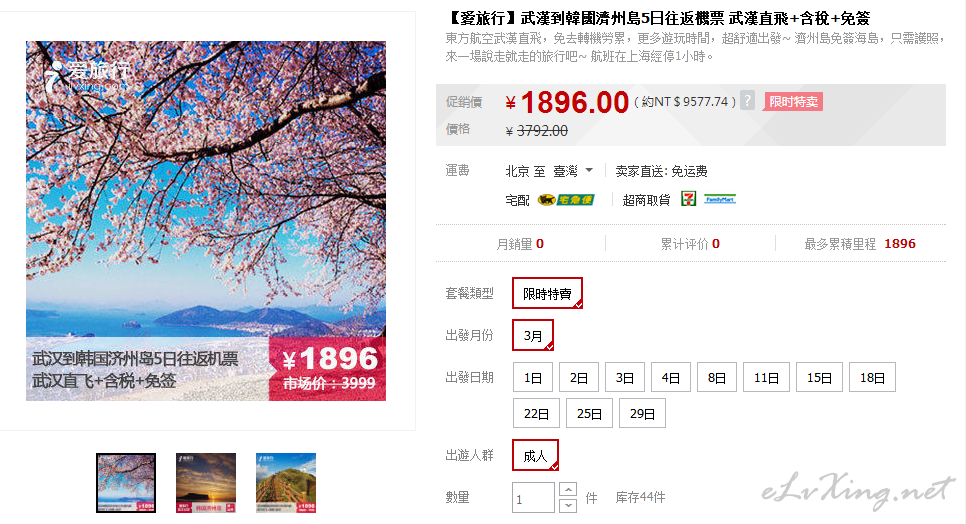The image size is (966, 524).
Task: Decrease quantity with the down arrow
Action: pos(568,505)
